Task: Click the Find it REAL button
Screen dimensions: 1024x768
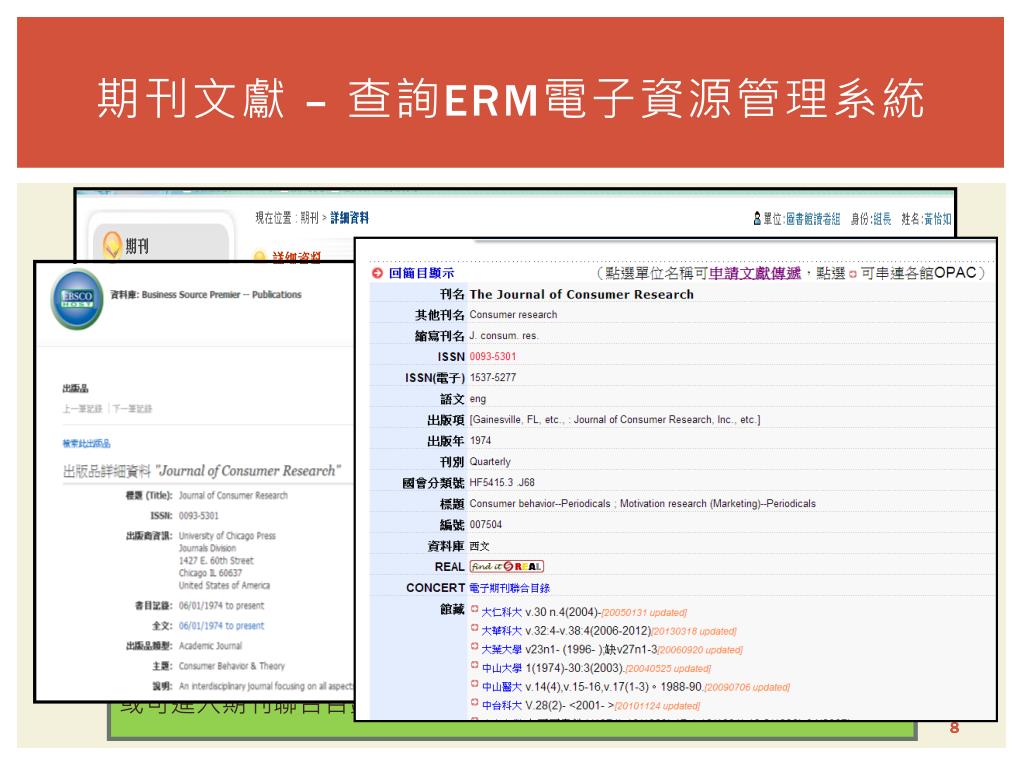Action: coord(507,566)
